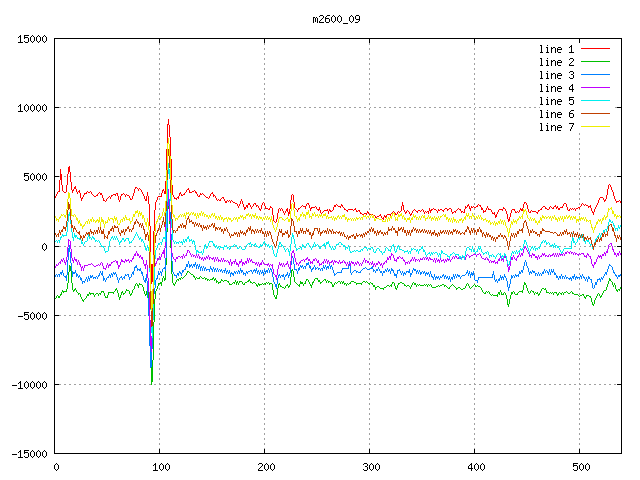Viewport: 640px width, 480px height.
Task: Click the red line sample beside line 1
Action: (596, 49)
